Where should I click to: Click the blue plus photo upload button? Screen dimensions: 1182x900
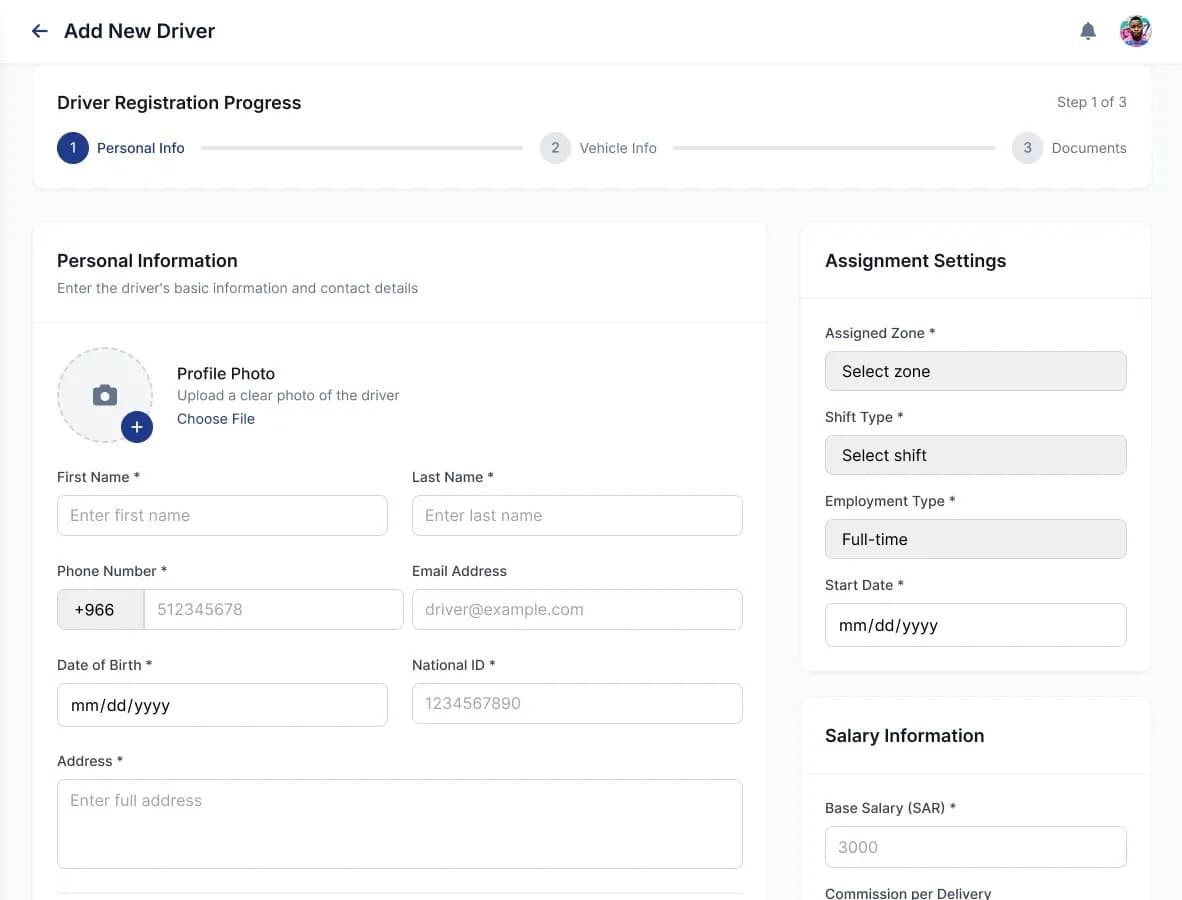pyautogui.click(x=136, y=427)
